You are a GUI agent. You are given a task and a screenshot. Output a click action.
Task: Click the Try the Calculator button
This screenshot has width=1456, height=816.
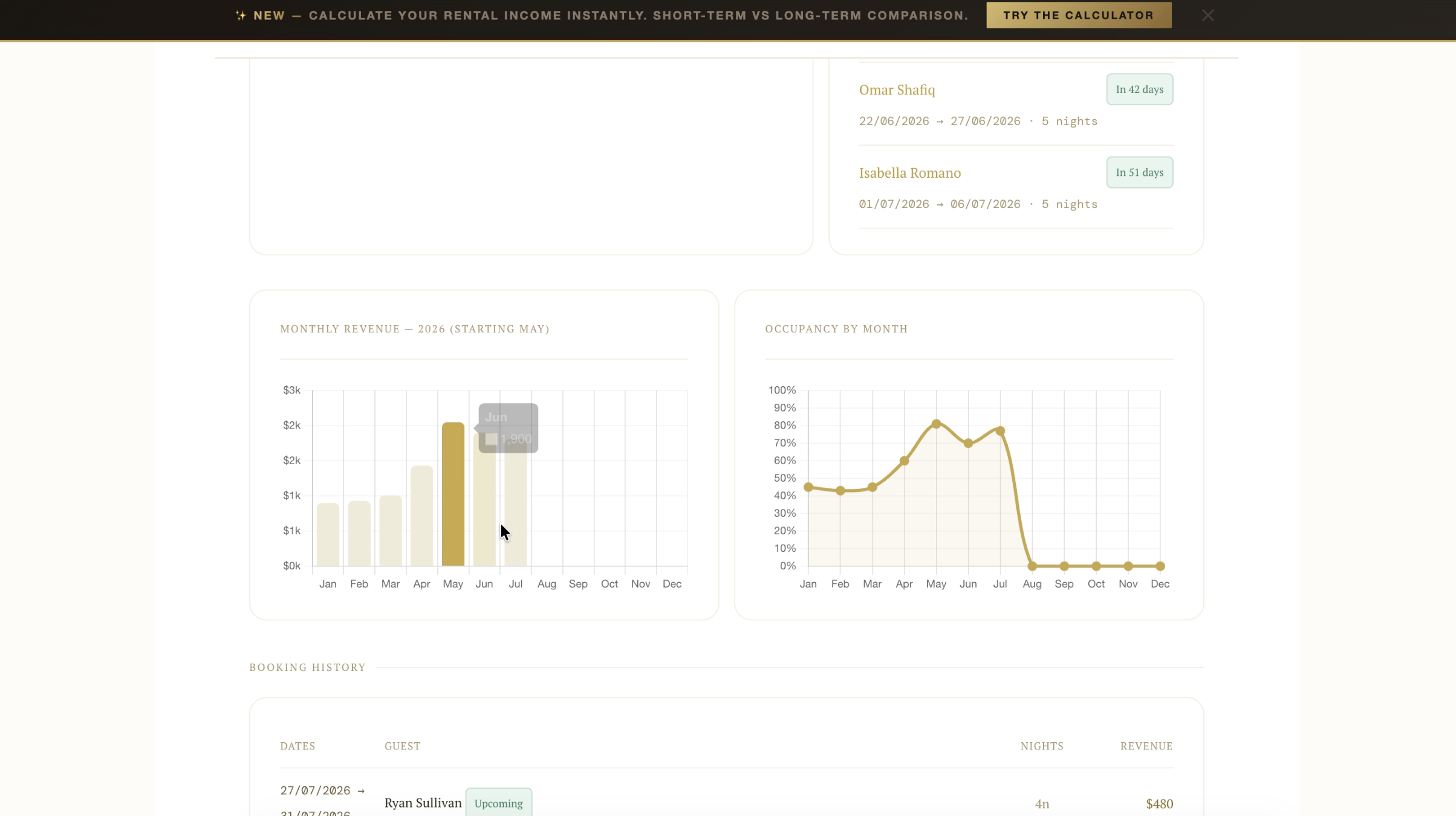(1079, 15)
